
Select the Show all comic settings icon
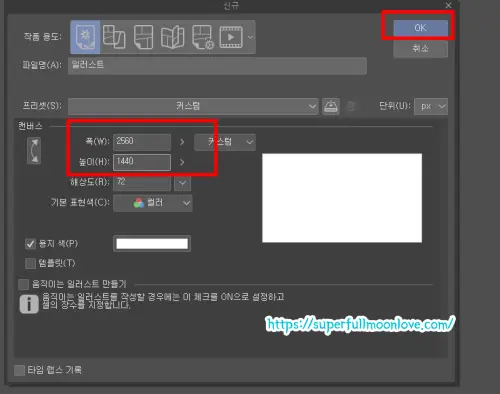(x=203, y=37)
